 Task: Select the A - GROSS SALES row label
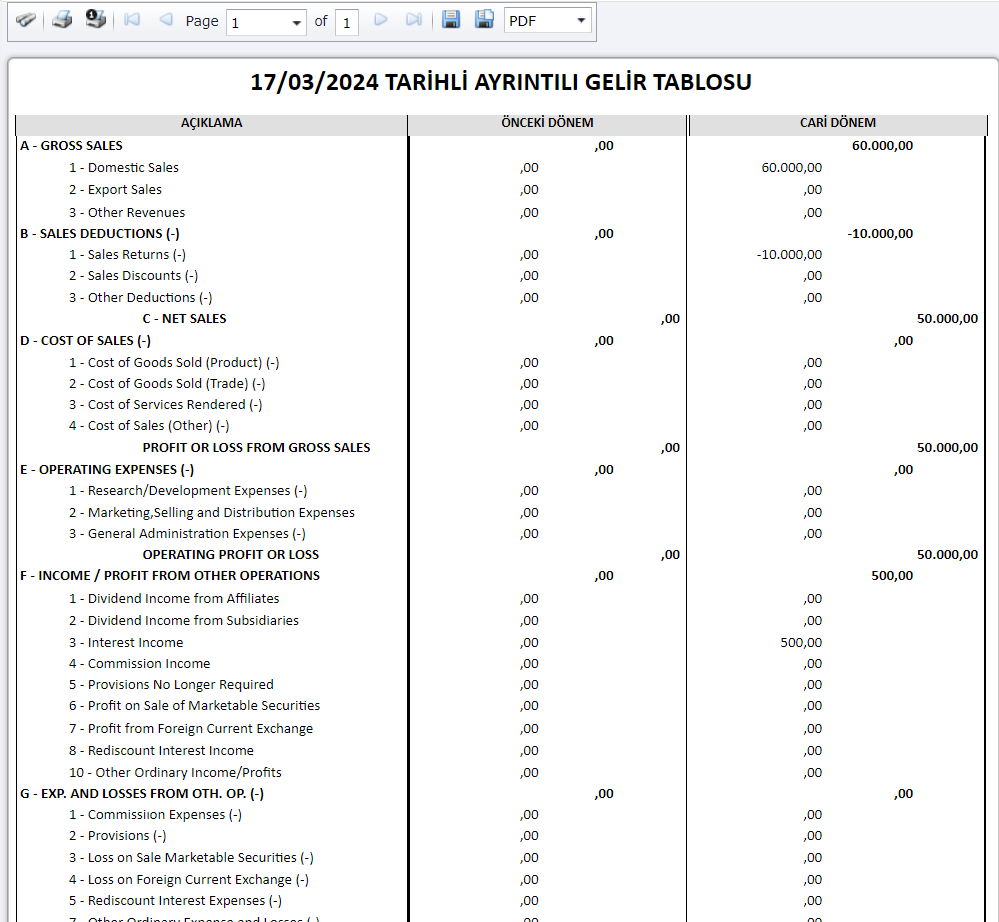coord(71,146)
